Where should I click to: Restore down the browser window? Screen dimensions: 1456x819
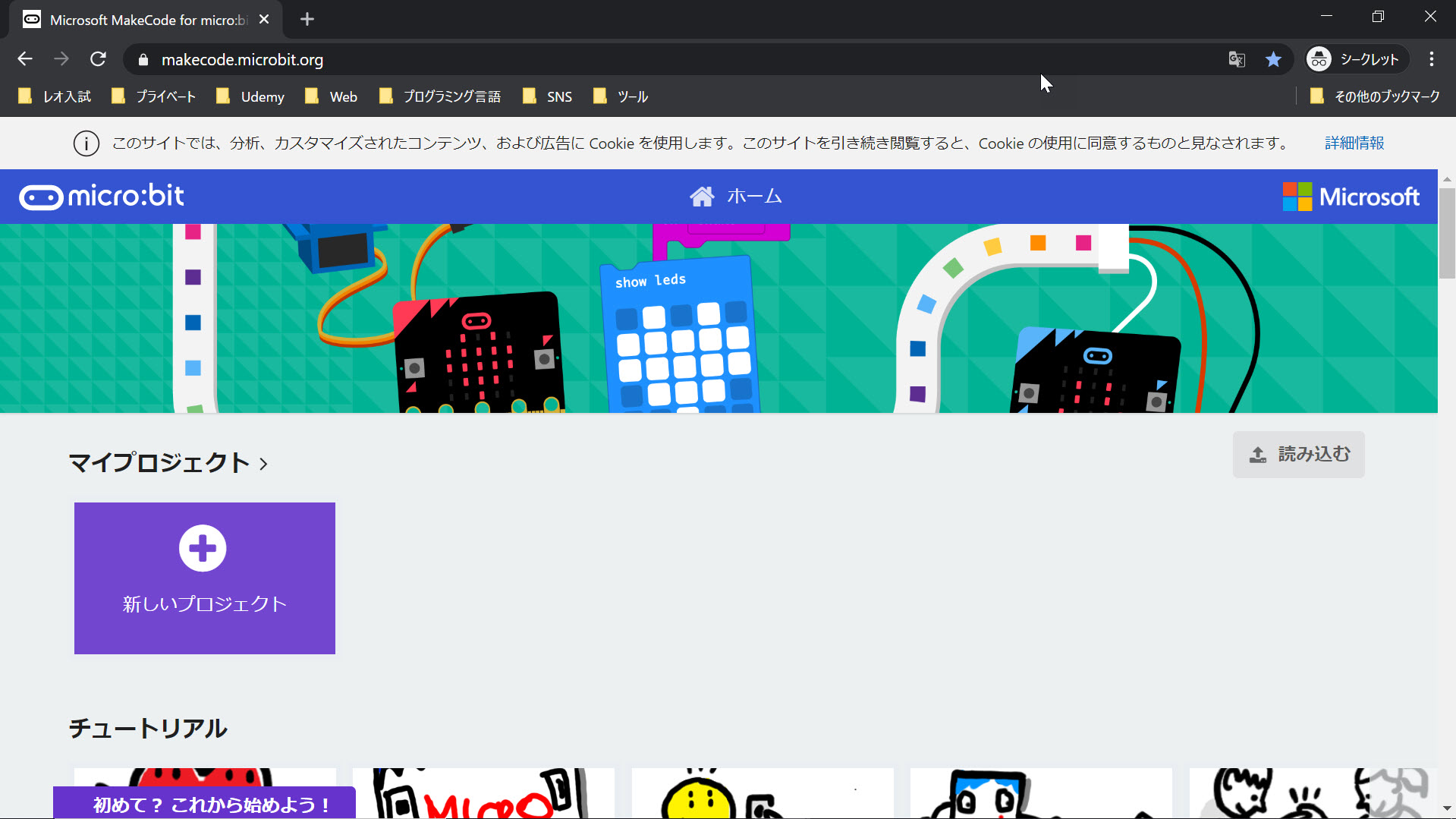[1378, 16]
